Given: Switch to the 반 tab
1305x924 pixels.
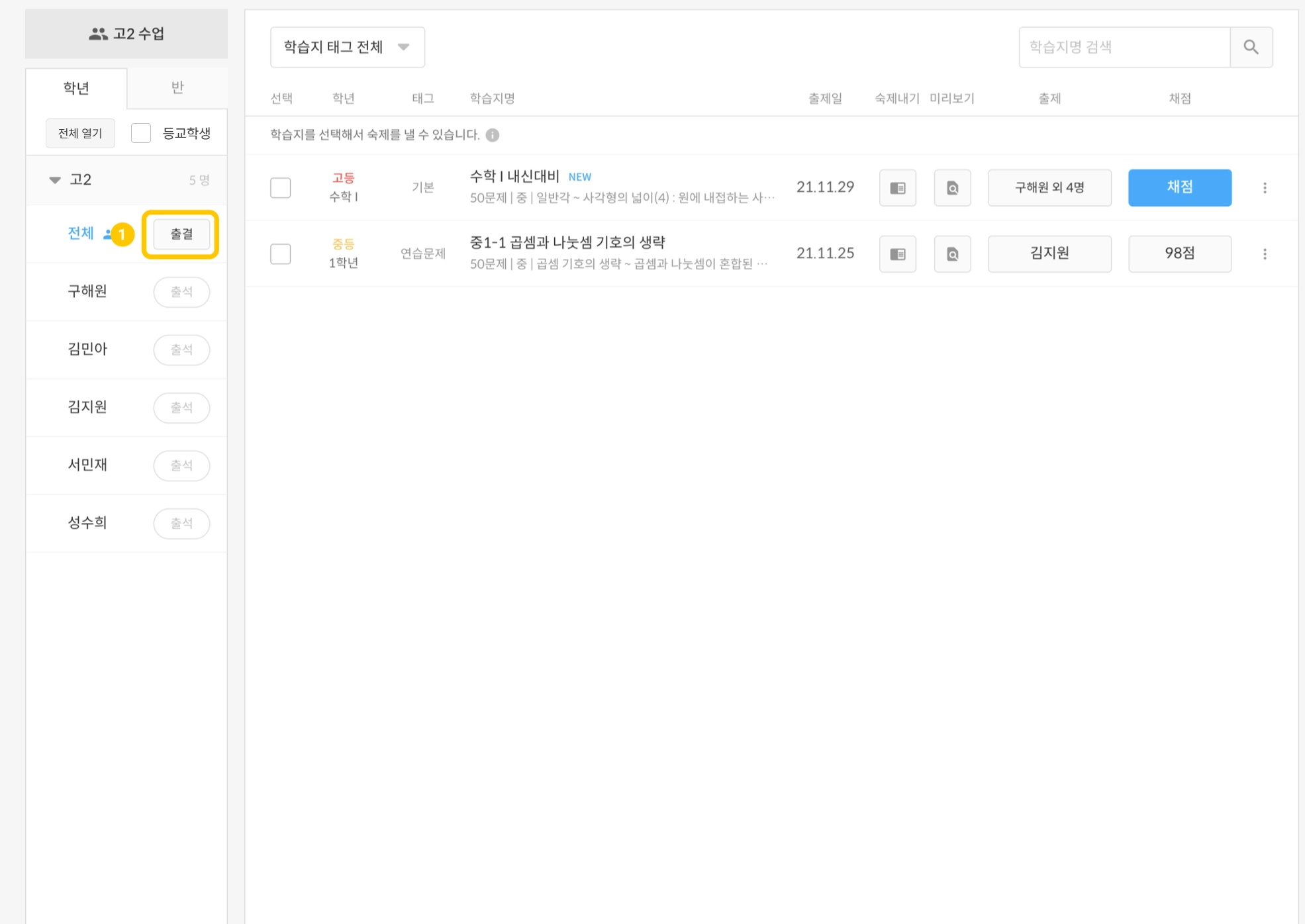Looking at the screenshot, I should tap(177, 87).
